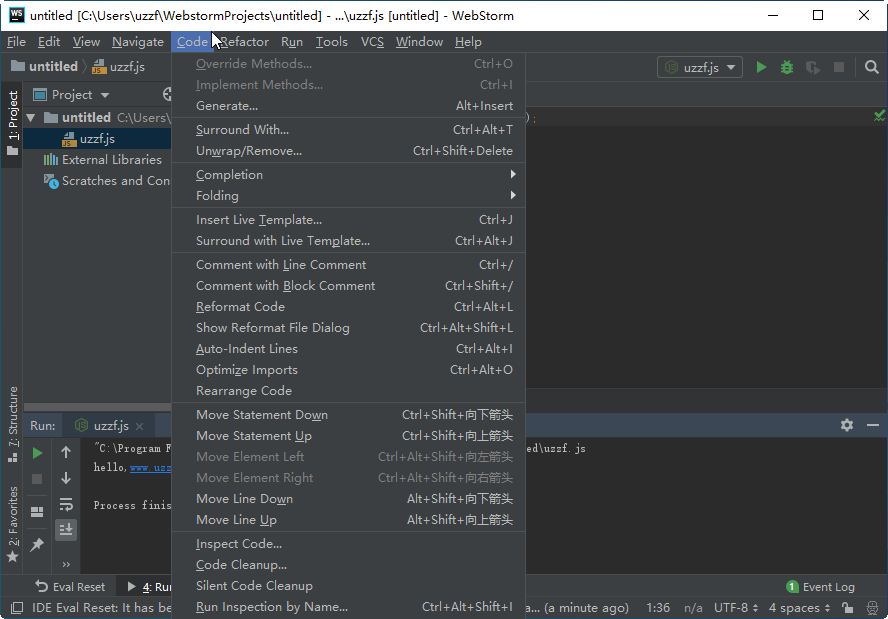Click inspection profile hector icon in status bar
Image resolution: width=888 pixels, height=619 pixels.
coord(873,608)
